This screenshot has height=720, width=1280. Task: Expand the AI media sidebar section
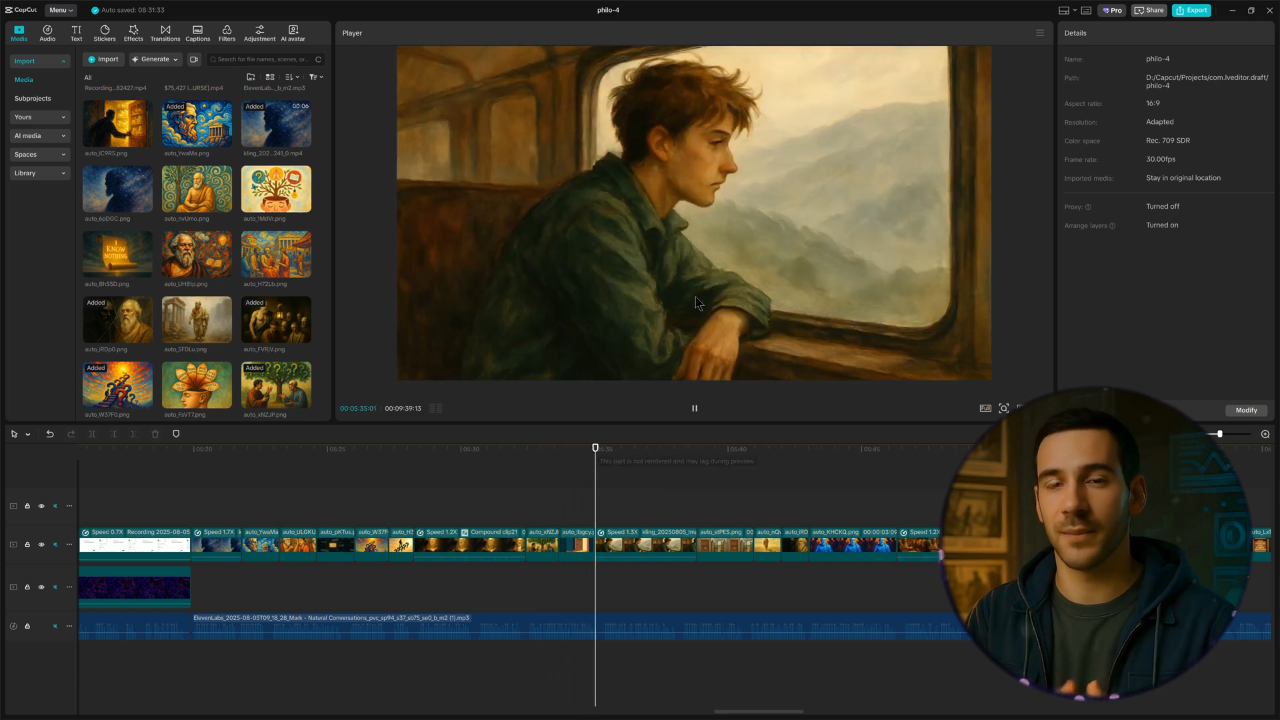pos(40,136)
